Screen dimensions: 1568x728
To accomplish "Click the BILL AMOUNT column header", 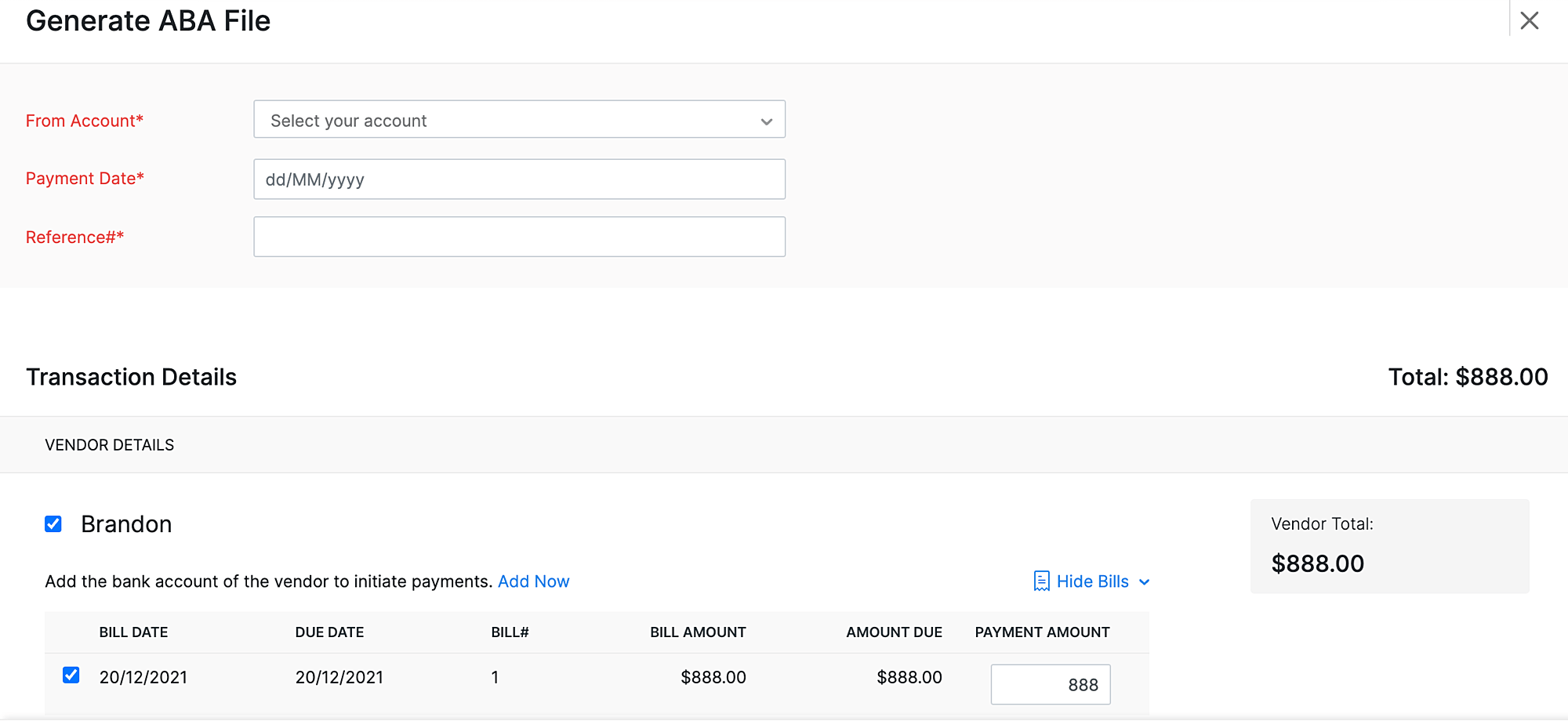I will pos(697,632).
